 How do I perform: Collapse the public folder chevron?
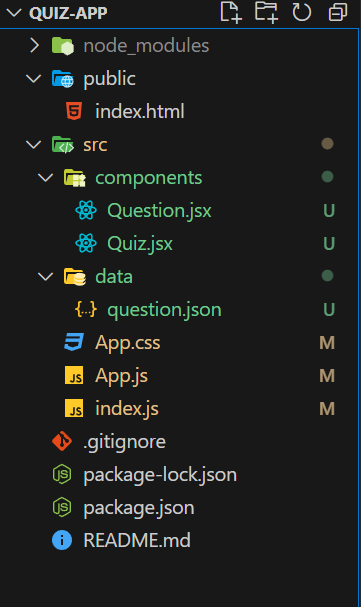34,79
